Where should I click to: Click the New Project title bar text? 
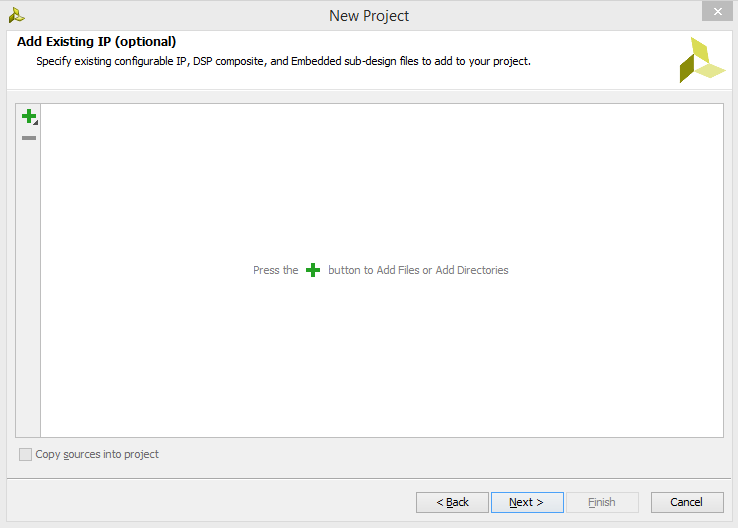pos(369,16)
